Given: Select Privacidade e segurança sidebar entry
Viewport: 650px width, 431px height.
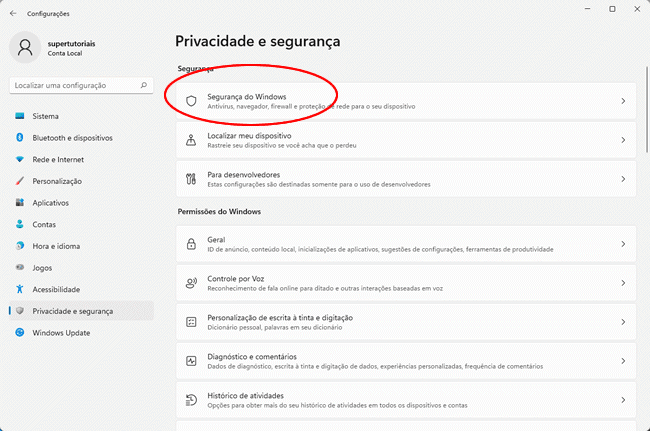Looking at the screenshot, I should pos(81,311).
